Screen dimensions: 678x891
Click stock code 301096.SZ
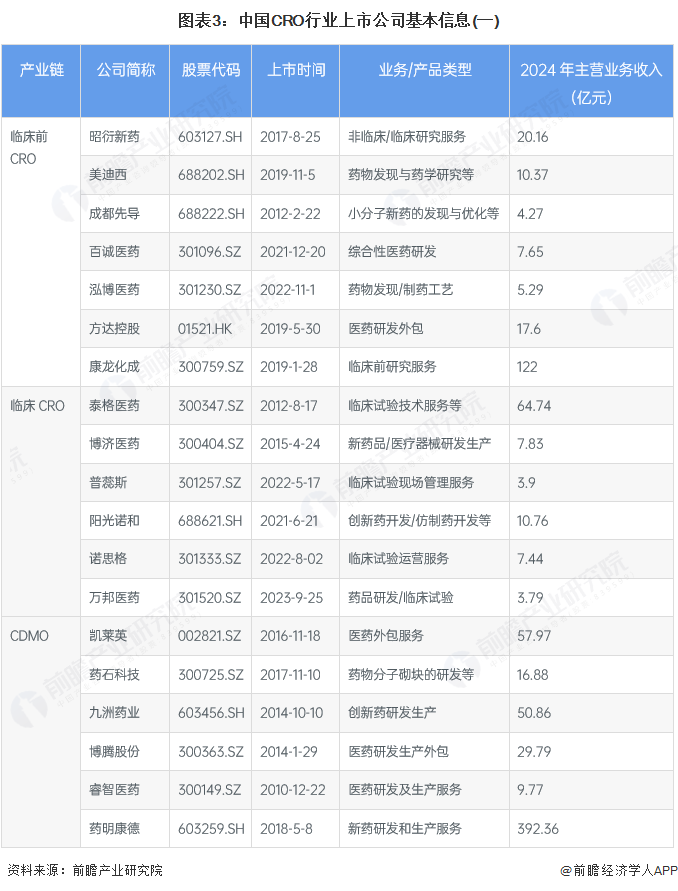pyautogui.click(x=209, y=252)
